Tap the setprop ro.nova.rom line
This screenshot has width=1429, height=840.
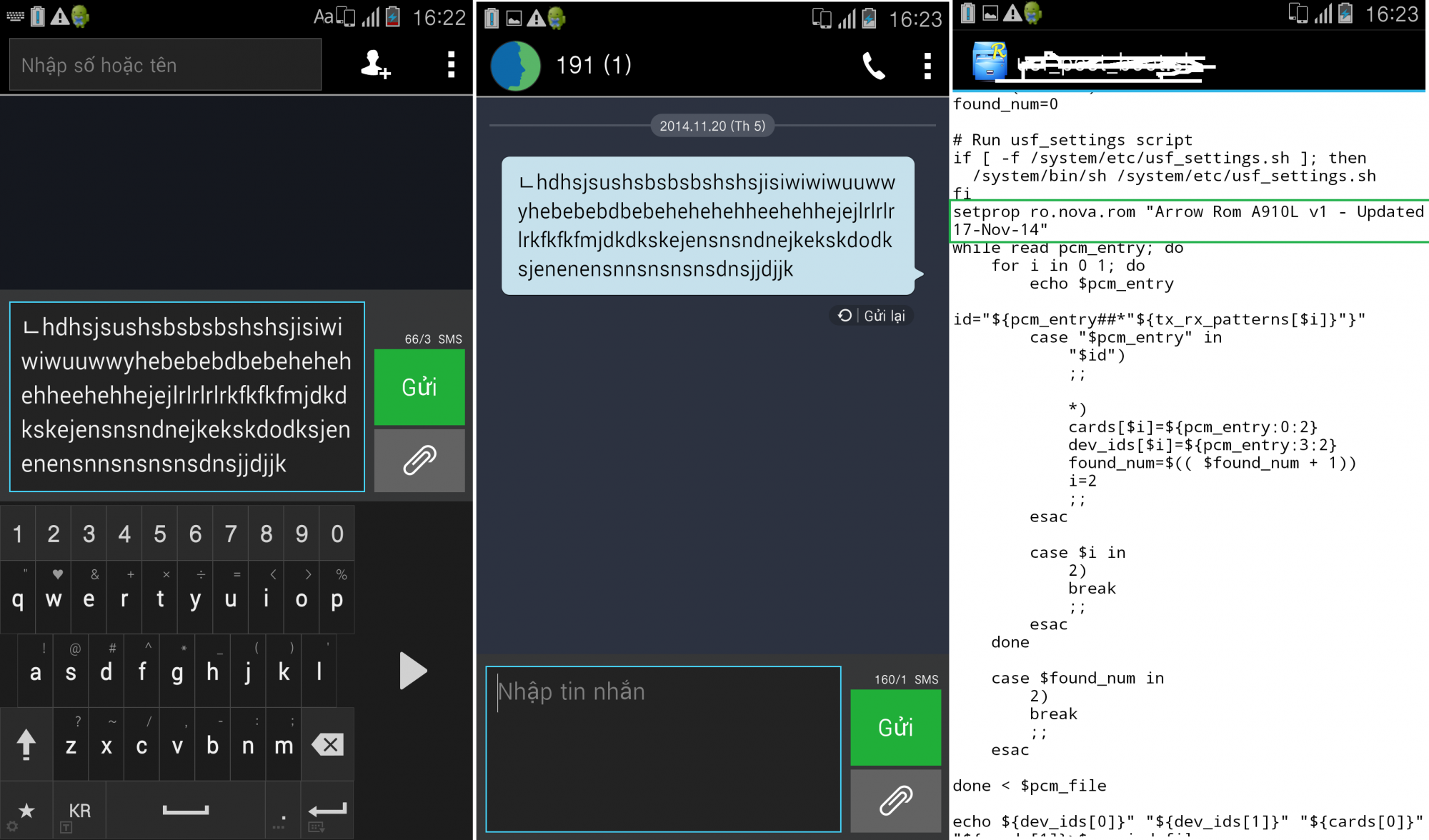[x=1189, y=221]
